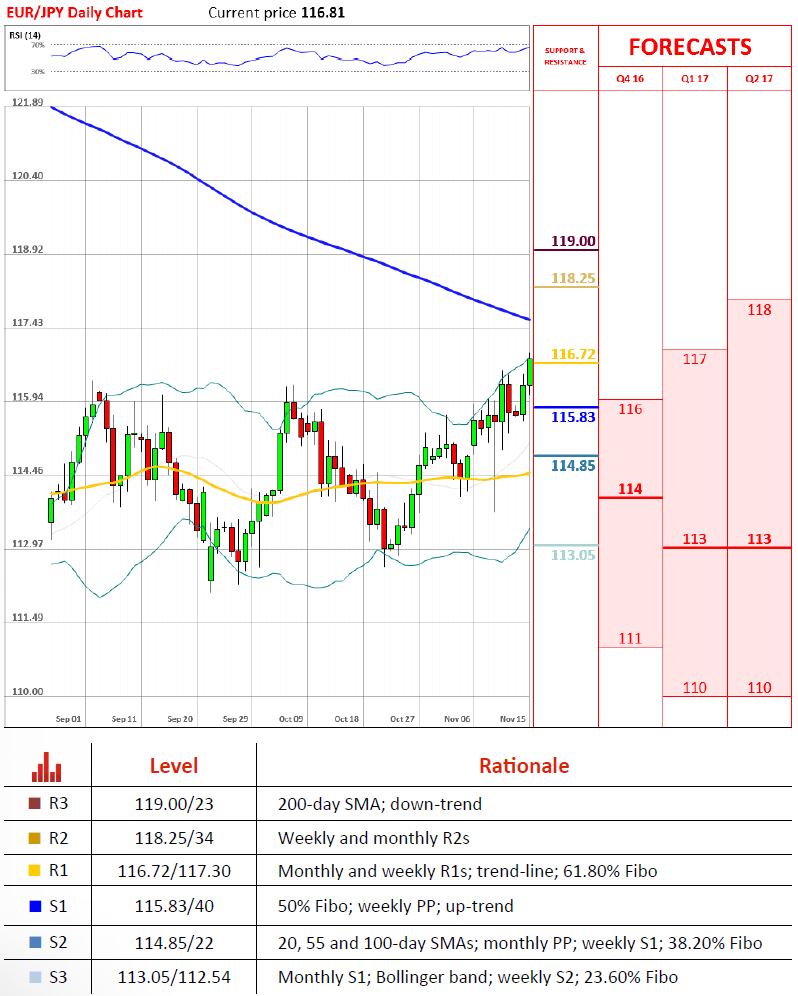Click the RSI 70% threshold label
Image resolution: width=798 pixels, height=996 pixels.
click(38, 45)
